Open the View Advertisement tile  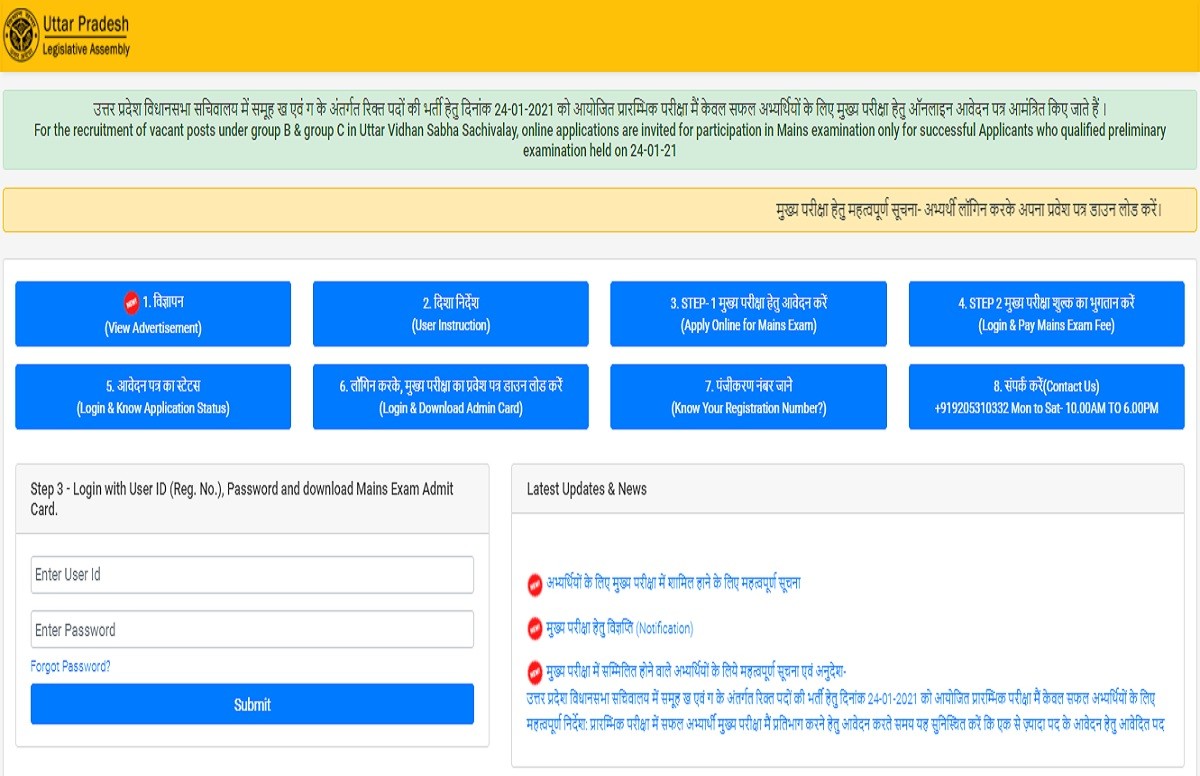coord(153,314)
